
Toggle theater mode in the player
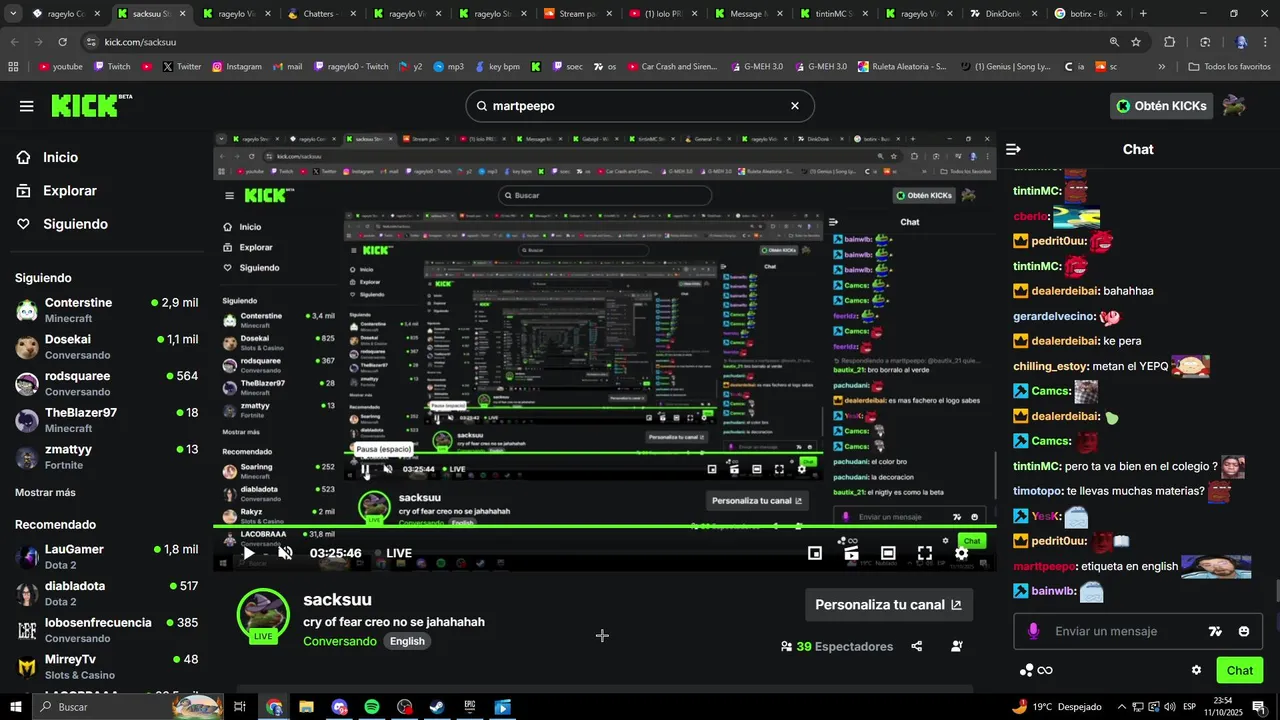pos(888,553)
